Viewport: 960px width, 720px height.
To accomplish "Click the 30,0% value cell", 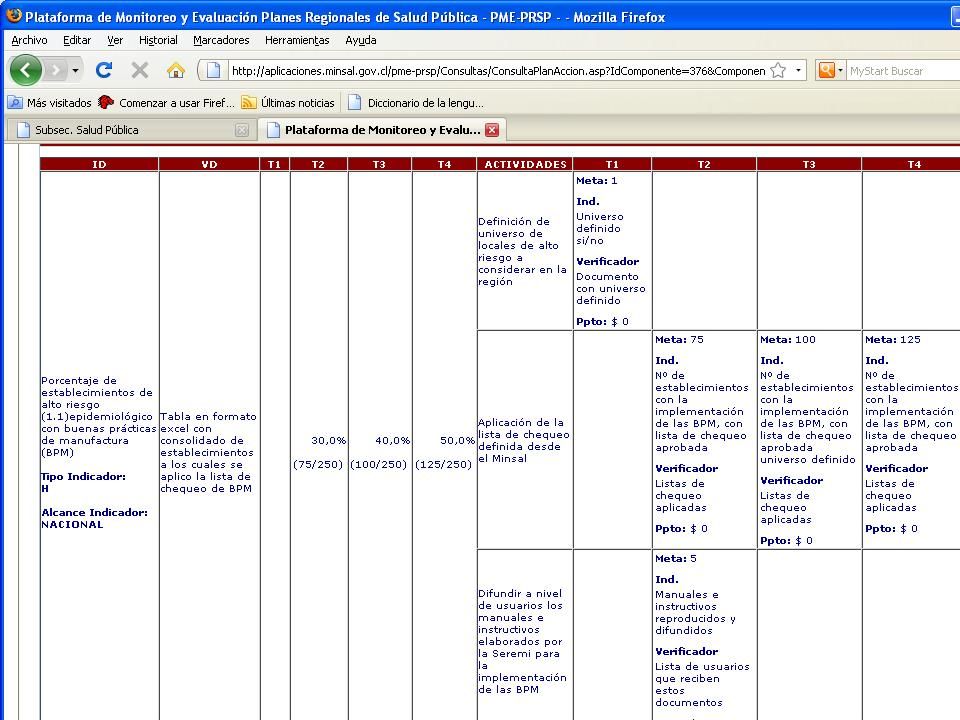I will [x=328, y=440].
